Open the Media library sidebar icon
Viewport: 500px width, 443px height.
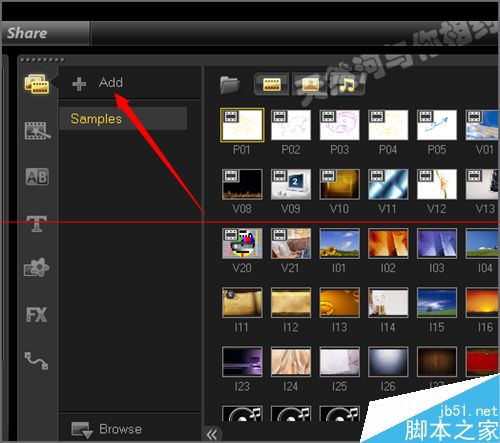point(37,84)
